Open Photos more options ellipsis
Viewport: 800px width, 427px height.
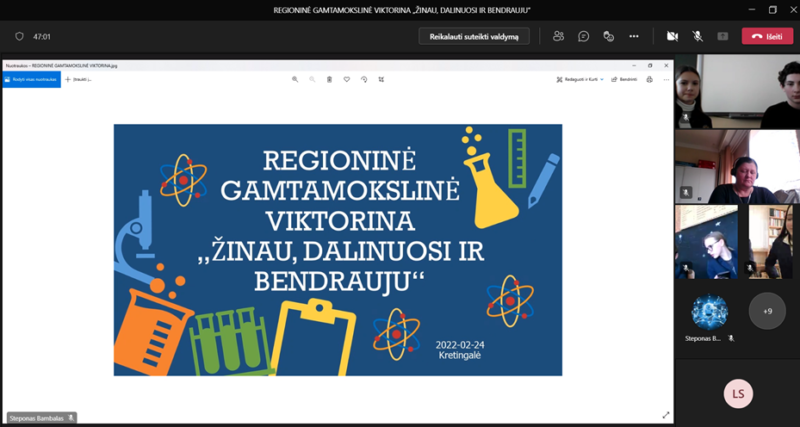pos(666,80)
